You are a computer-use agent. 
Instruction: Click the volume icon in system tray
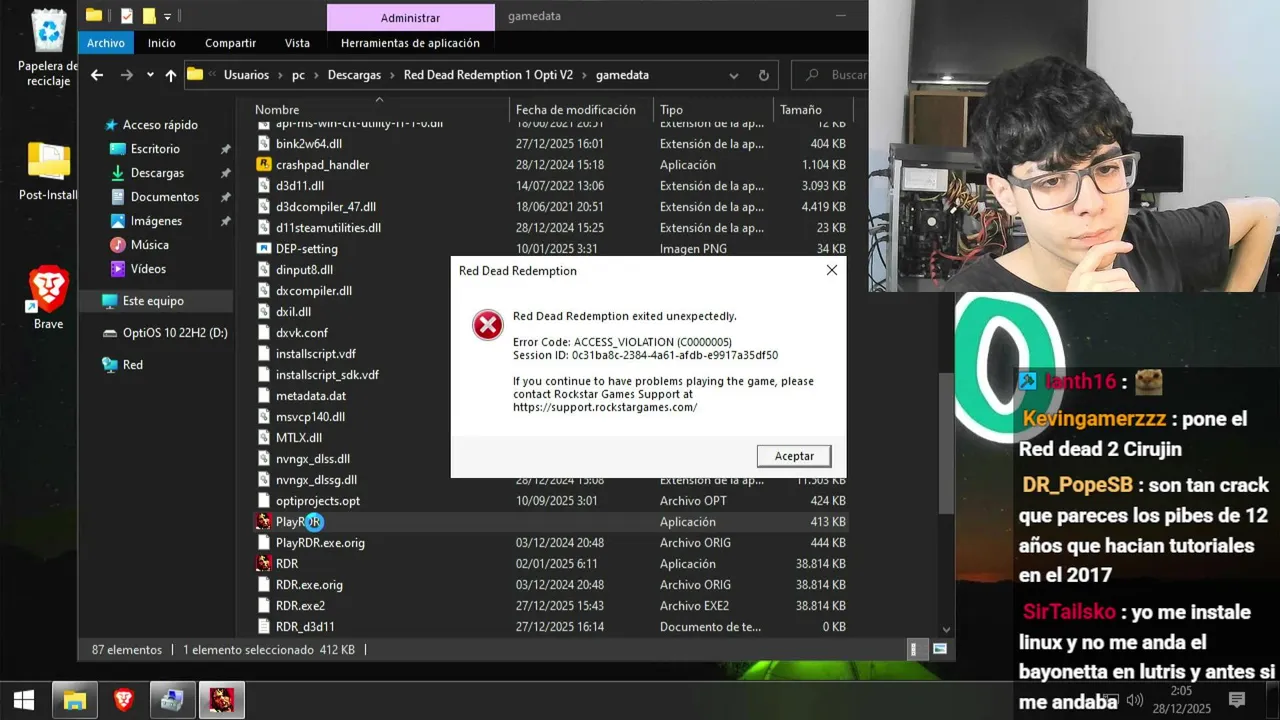tap(1135, 700)
